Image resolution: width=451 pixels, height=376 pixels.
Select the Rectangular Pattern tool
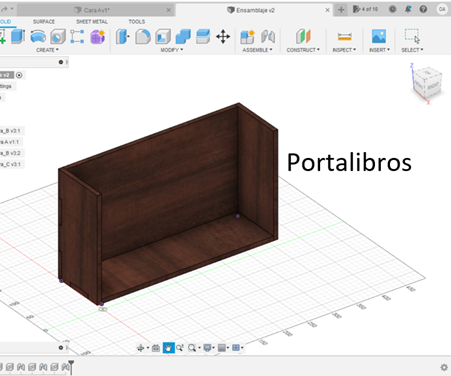click(x=77, y=36)
